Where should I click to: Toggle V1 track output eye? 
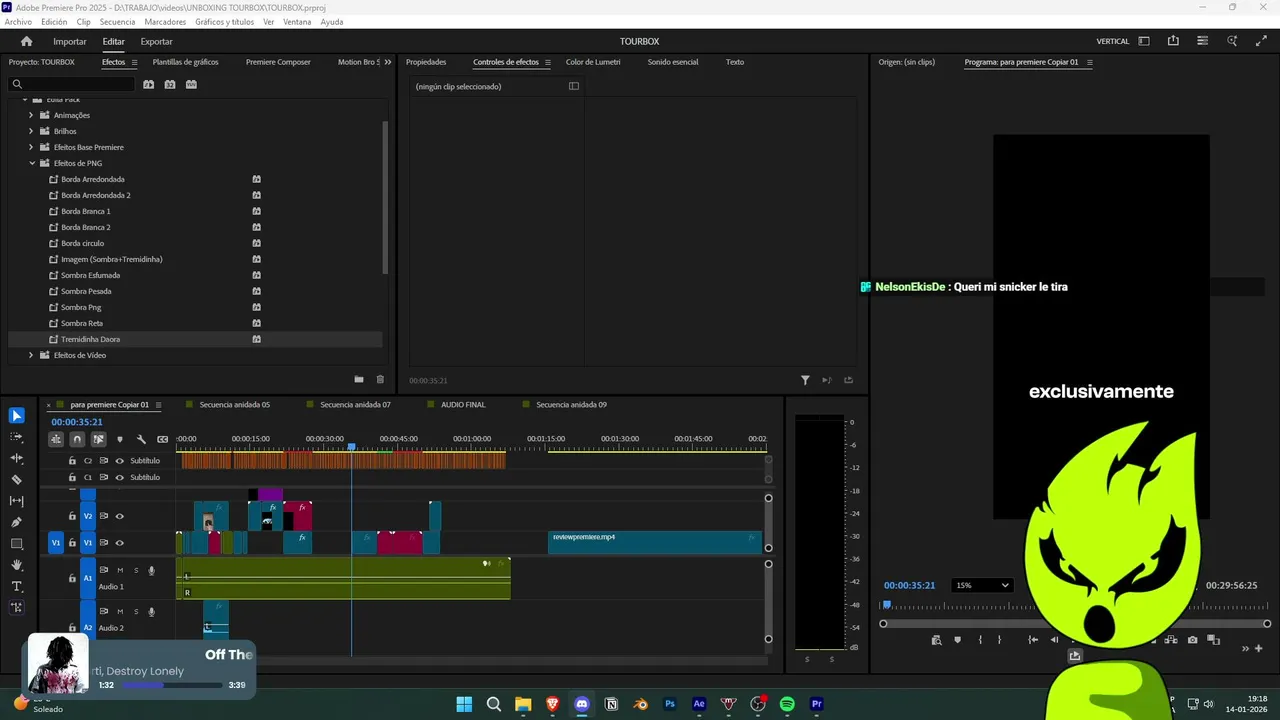[120, 543]
